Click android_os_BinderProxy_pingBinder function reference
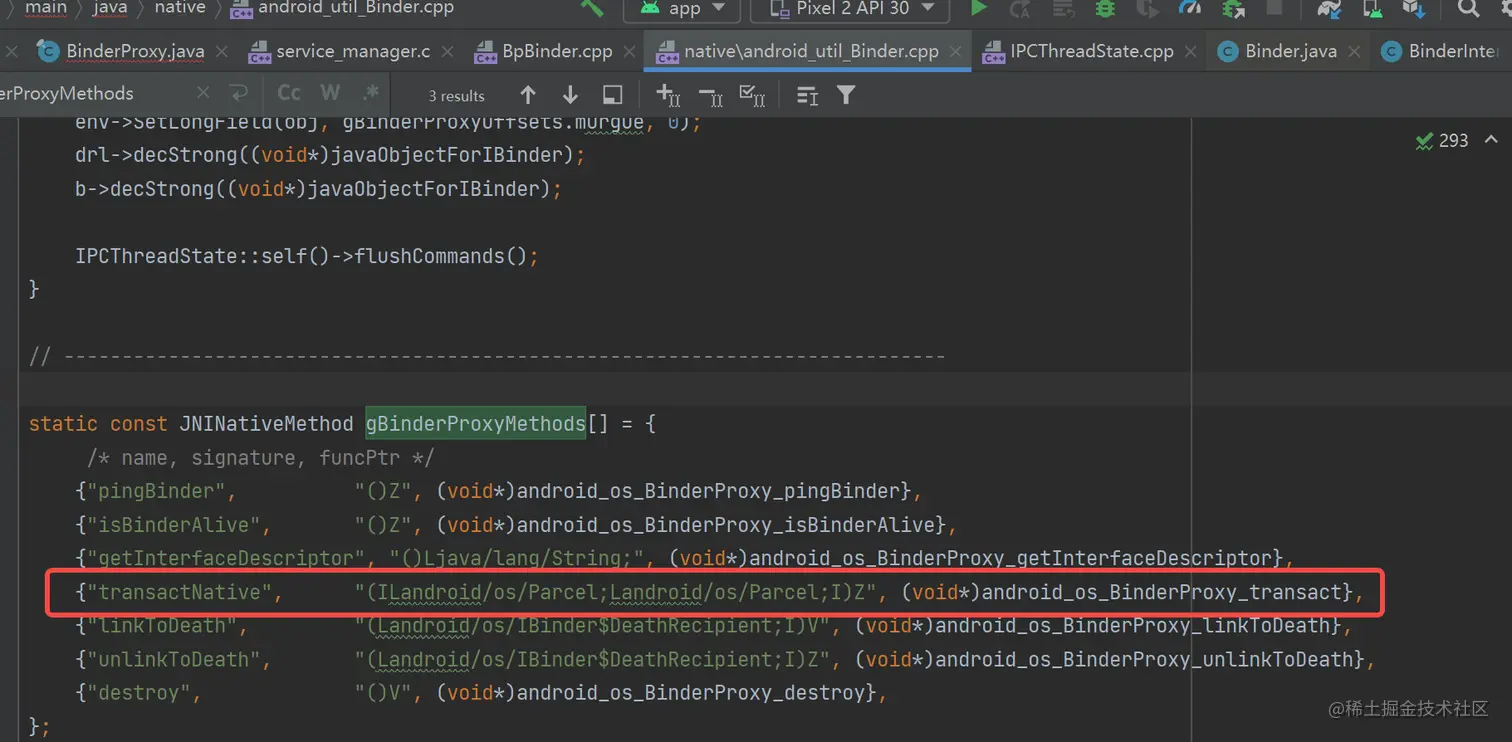The width and height of the screenshot is (1512, 742). 708,491
